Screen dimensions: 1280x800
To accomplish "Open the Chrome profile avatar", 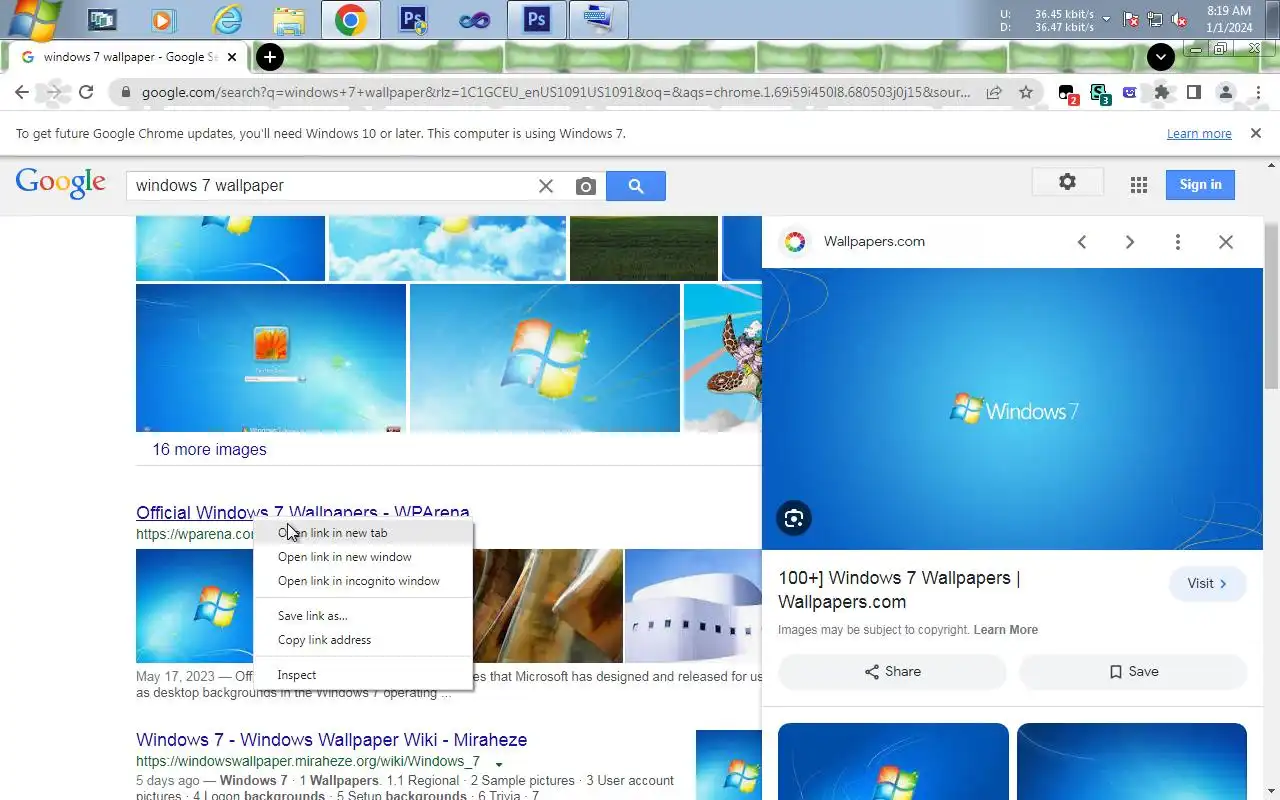I will pyautogui.click(x=1226, y=92).
